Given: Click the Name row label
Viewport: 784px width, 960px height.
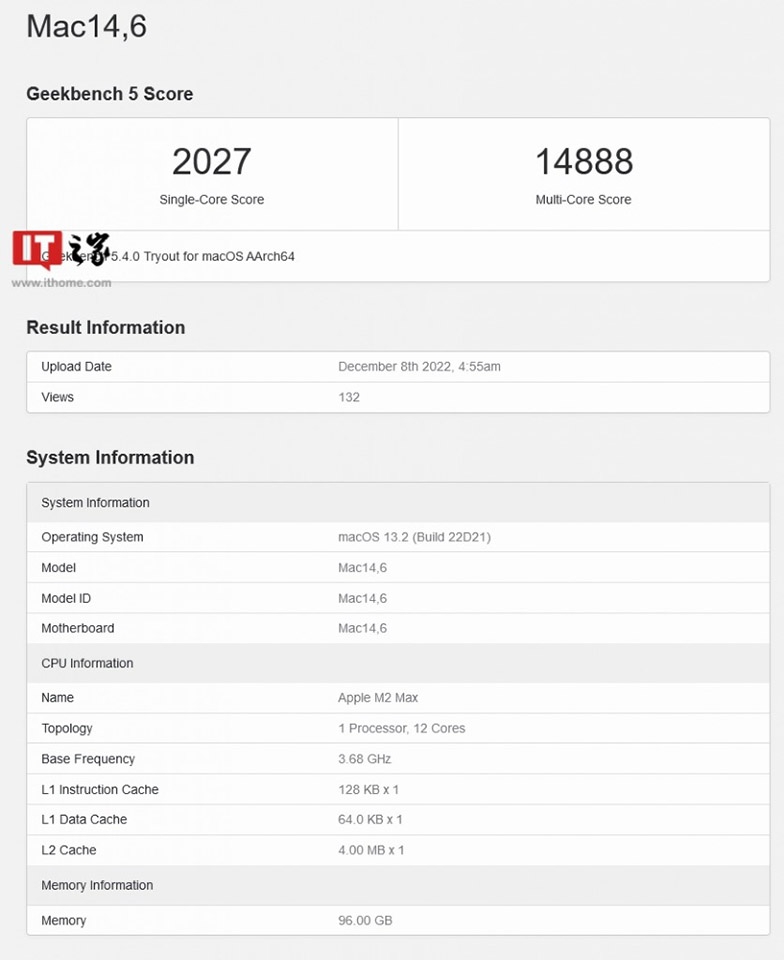Looking at the screenshot, I should click(x=58, y=697).
